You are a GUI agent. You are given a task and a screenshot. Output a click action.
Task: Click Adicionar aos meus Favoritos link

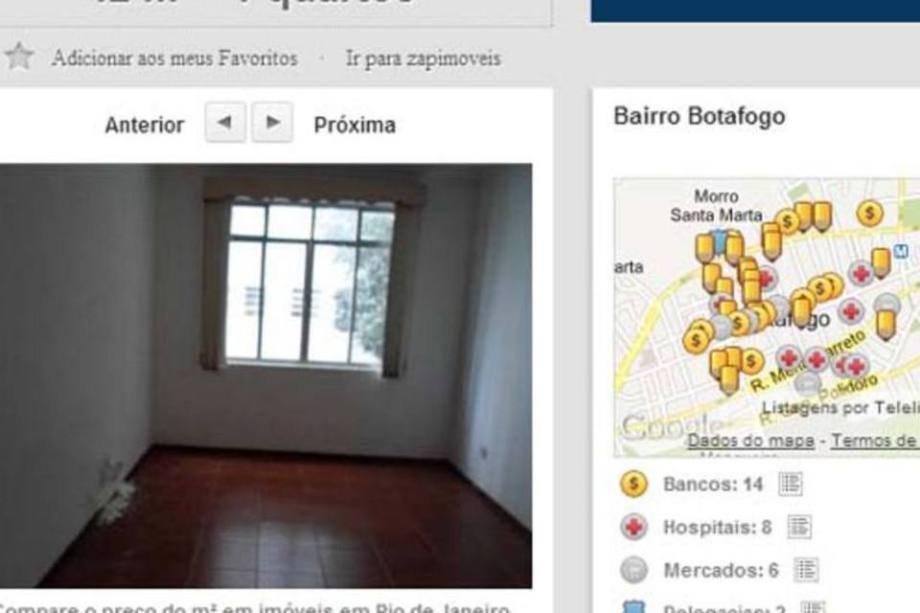(174, 58)
